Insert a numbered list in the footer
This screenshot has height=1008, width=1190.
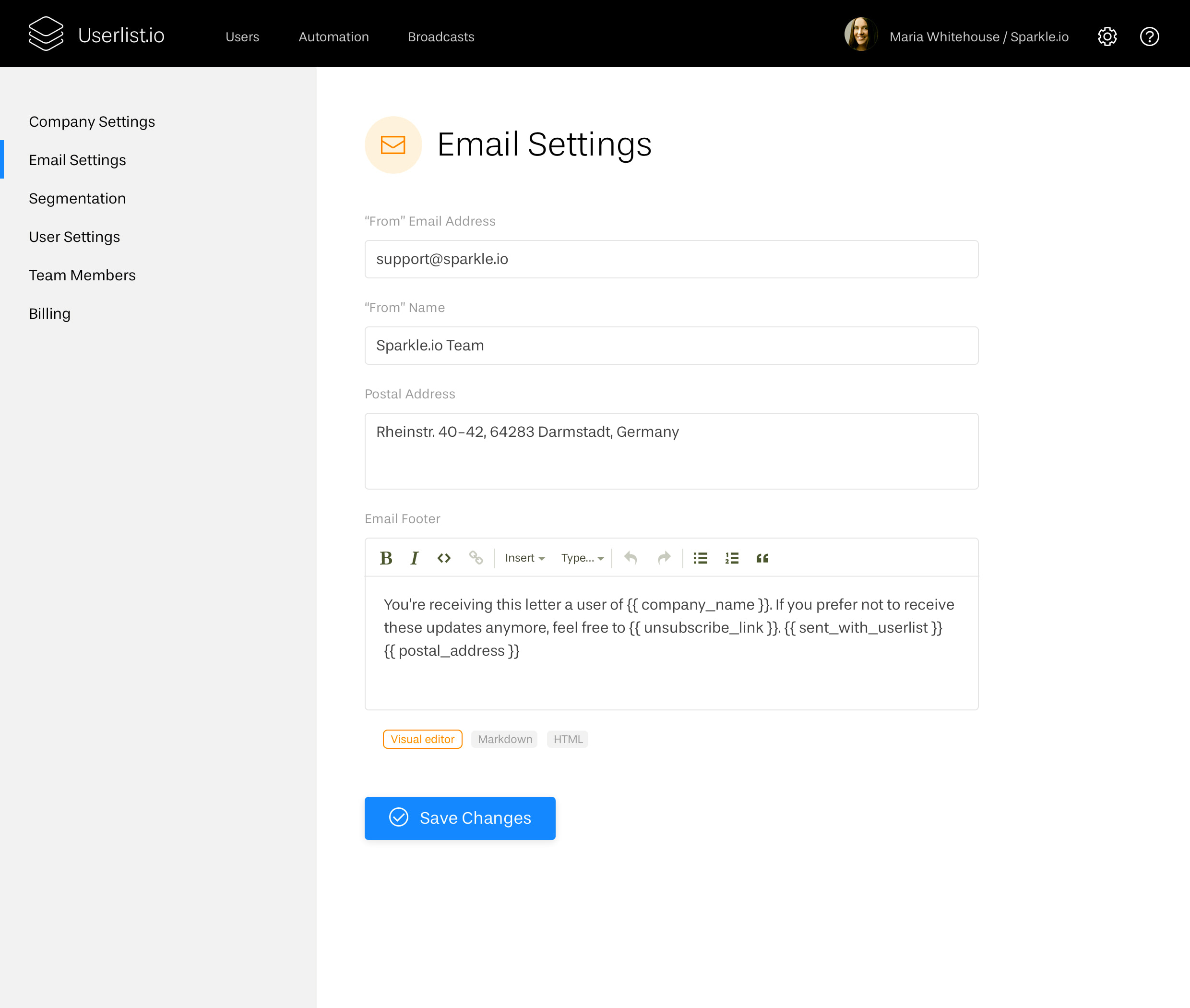731,558
